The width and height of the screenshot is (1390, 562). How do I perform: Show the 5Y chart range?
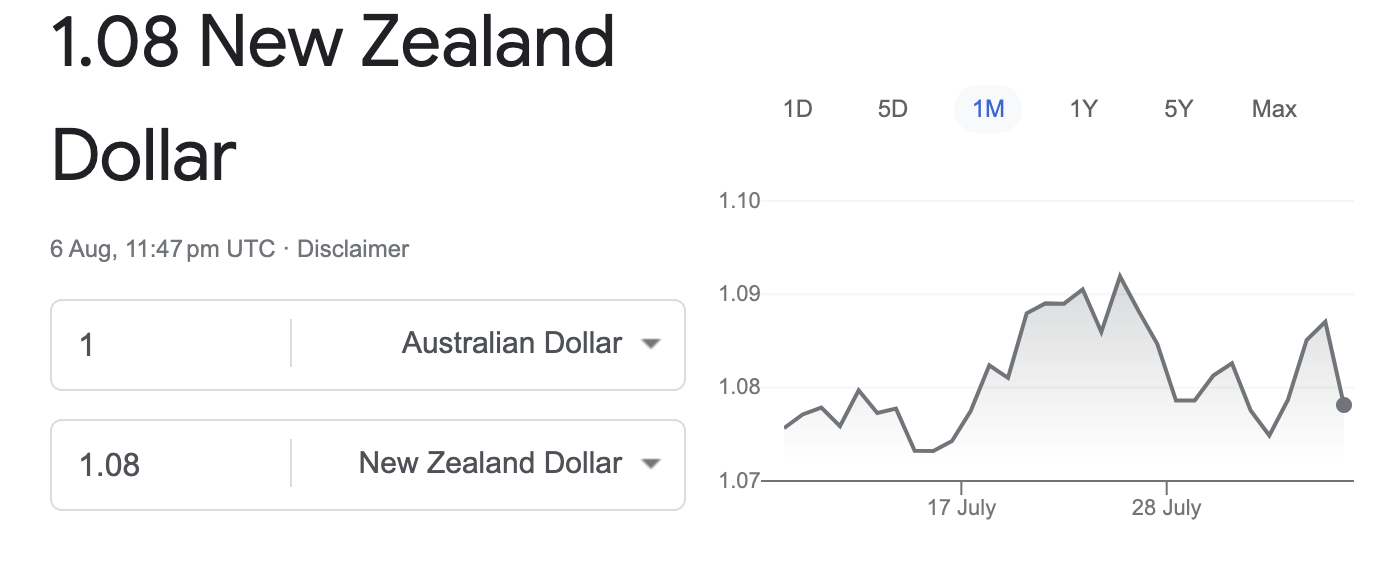tap(1179, 109)
